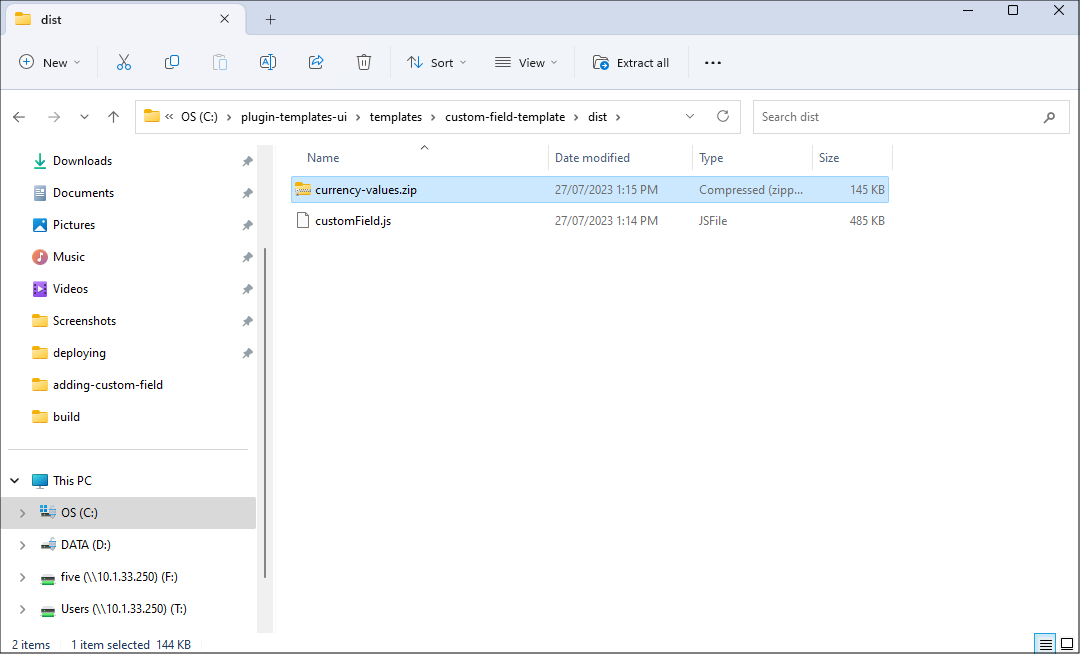Show hidden breadcrumb path chevrons
1080x654 pixels.
[x=169, y=117]
